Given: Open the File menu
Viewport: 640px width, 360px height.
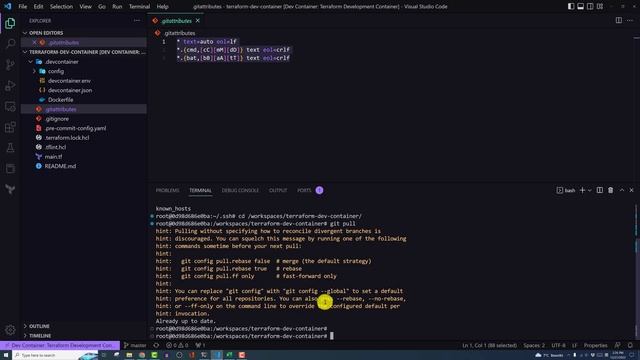Looking at the screenshot, I should [x=23, y=7].
